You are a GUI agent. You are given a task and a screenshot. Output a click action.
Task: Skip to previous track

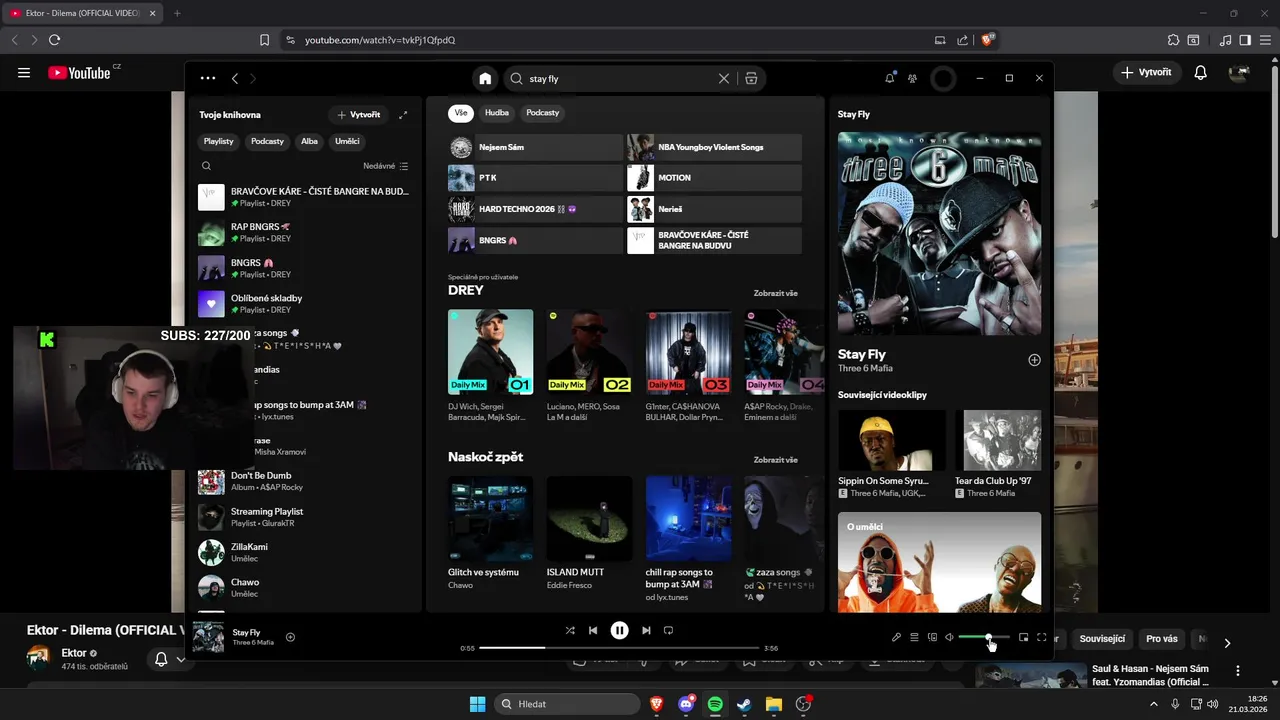click(x=593, y=630)
